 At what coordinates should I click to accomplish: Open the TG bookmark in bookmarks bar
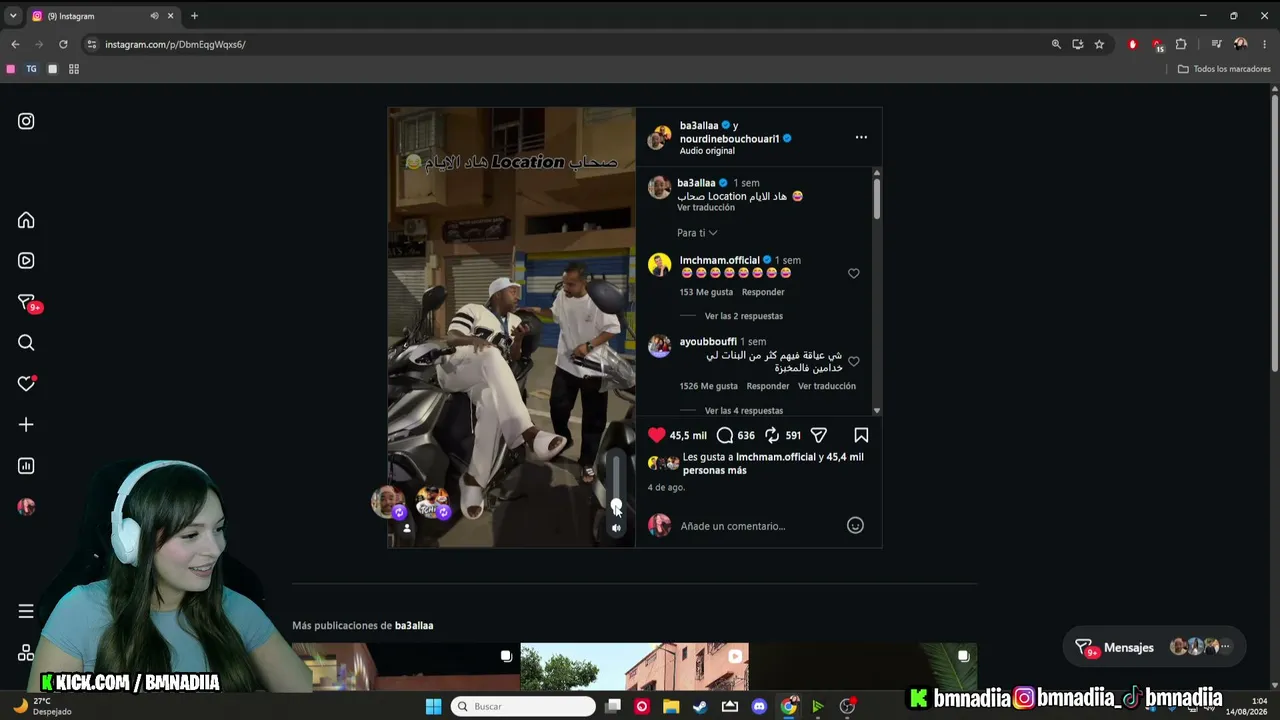[31, 69]
